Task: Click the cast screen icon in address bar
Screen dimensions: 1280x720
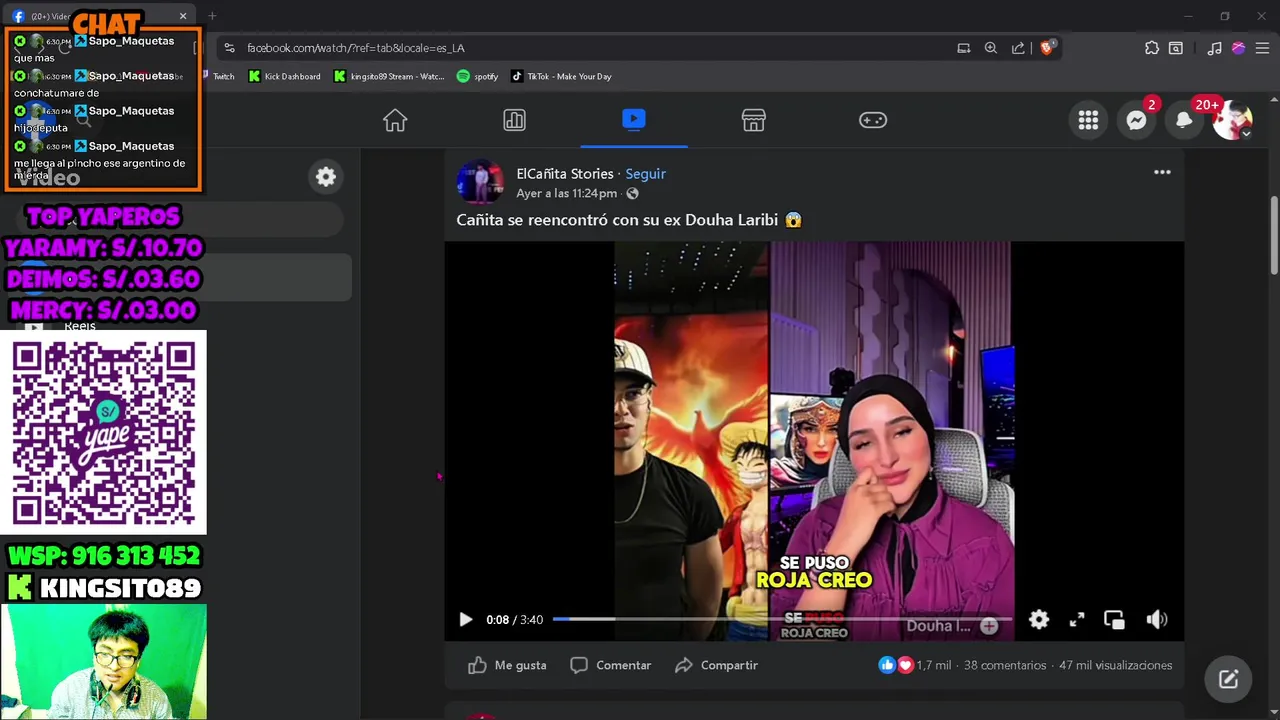Action: tap(963, 48)
